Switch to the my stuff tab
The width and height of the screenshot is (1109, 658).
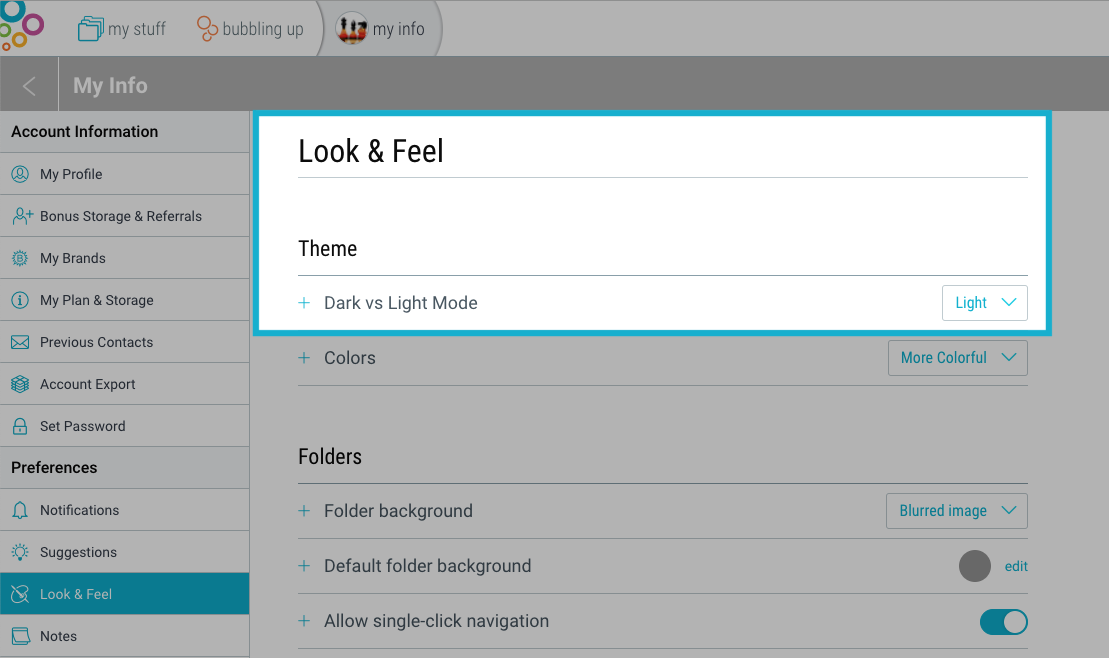pyautogui.click(x=122, y=29)
